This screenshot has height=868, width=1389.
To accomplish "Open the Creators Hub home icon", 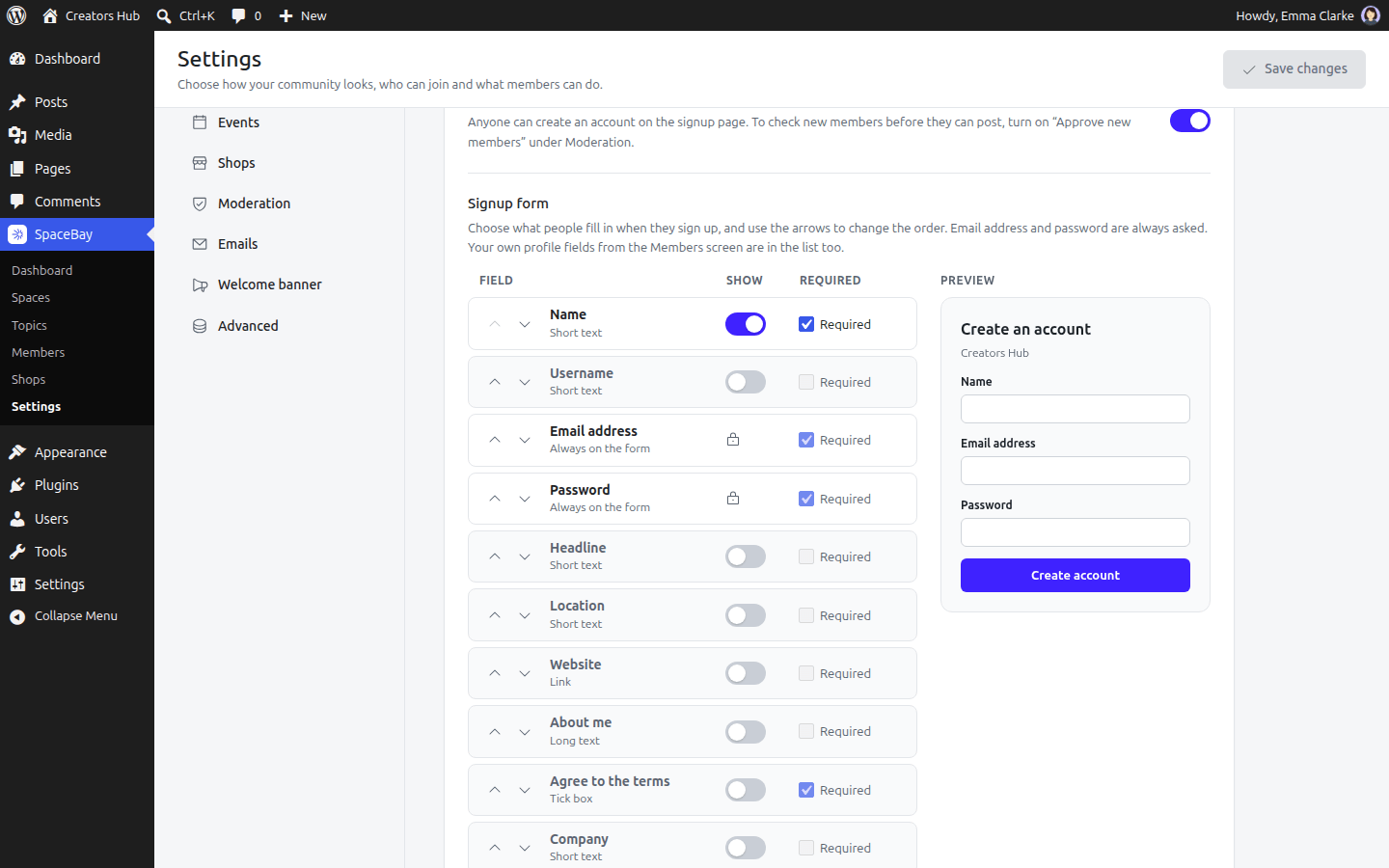I will (x=50, y=15).
